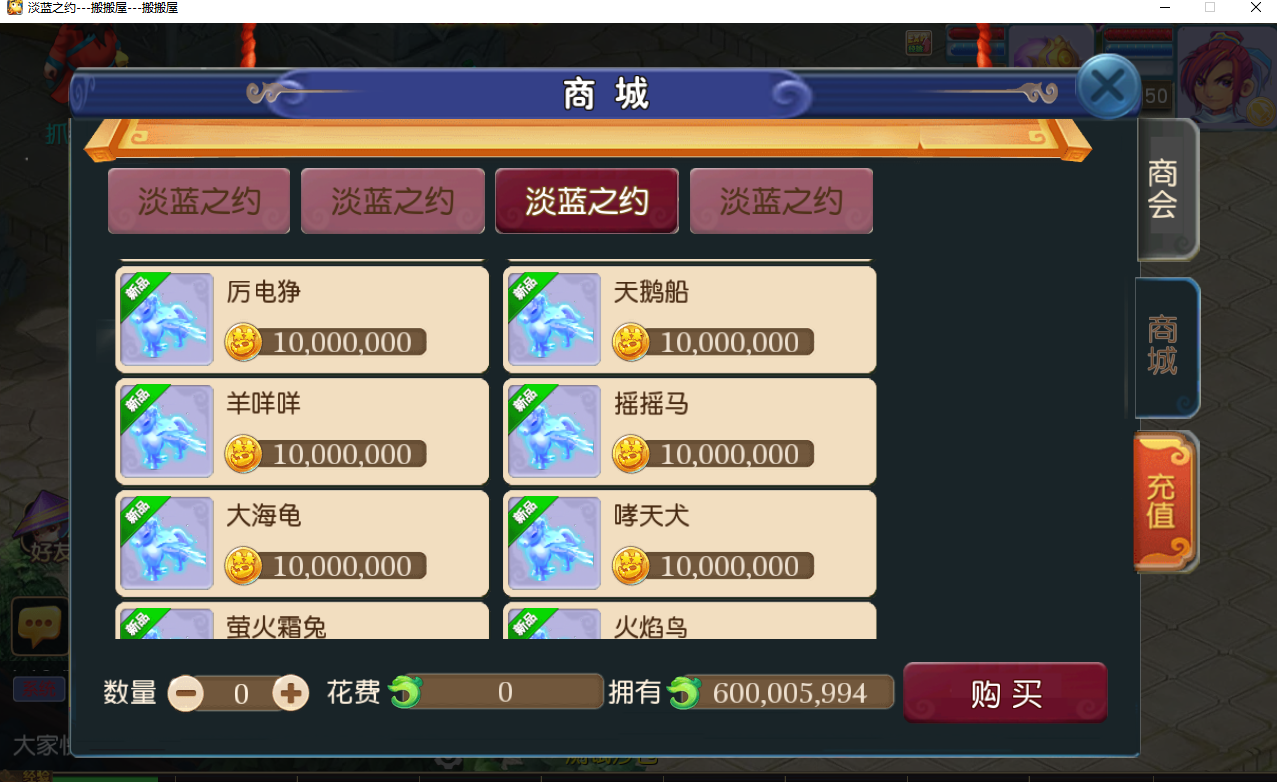Screen dimensions: 1277x782
Task: Select the 商城 side tab
Action: tap(1166, 345)
